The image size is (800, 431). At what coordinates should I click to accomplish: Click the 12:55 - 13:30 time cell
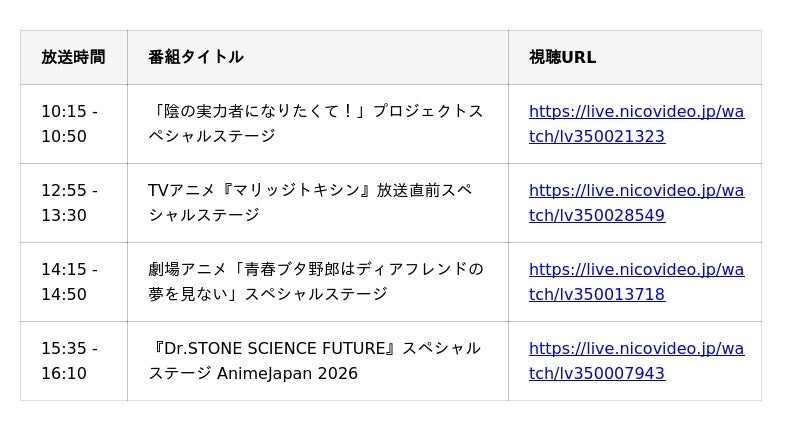69,203
